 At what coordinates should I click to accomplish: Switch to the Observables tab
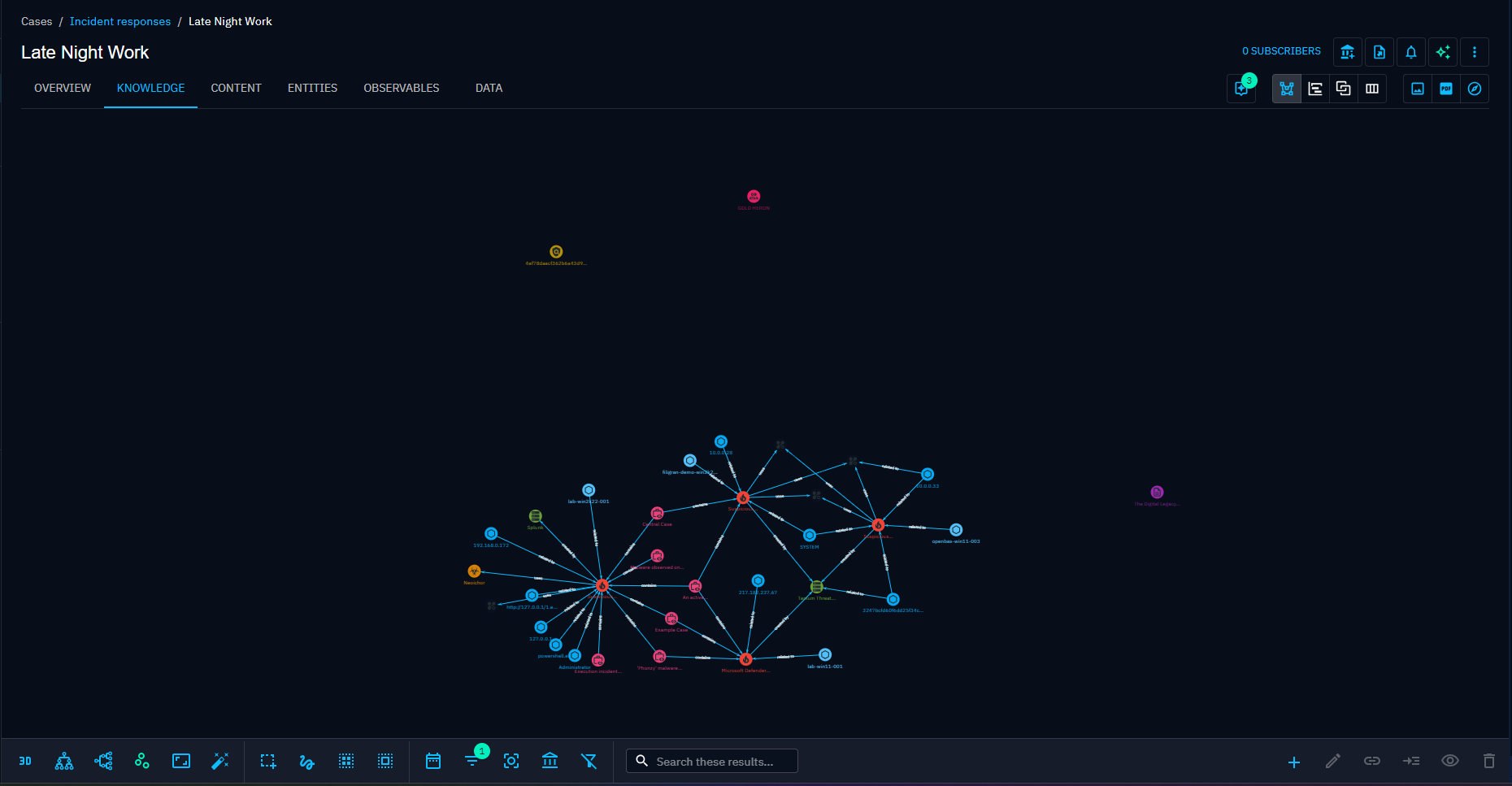coord(401,88)
